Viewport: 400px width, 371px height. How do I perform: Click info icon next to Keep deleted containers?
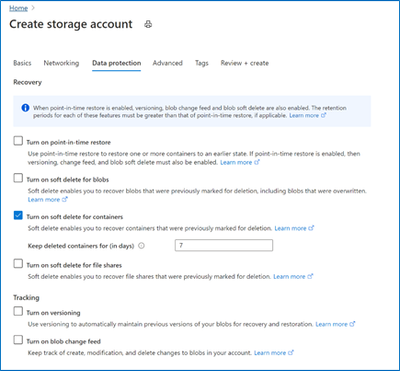(x=141, y=246)
